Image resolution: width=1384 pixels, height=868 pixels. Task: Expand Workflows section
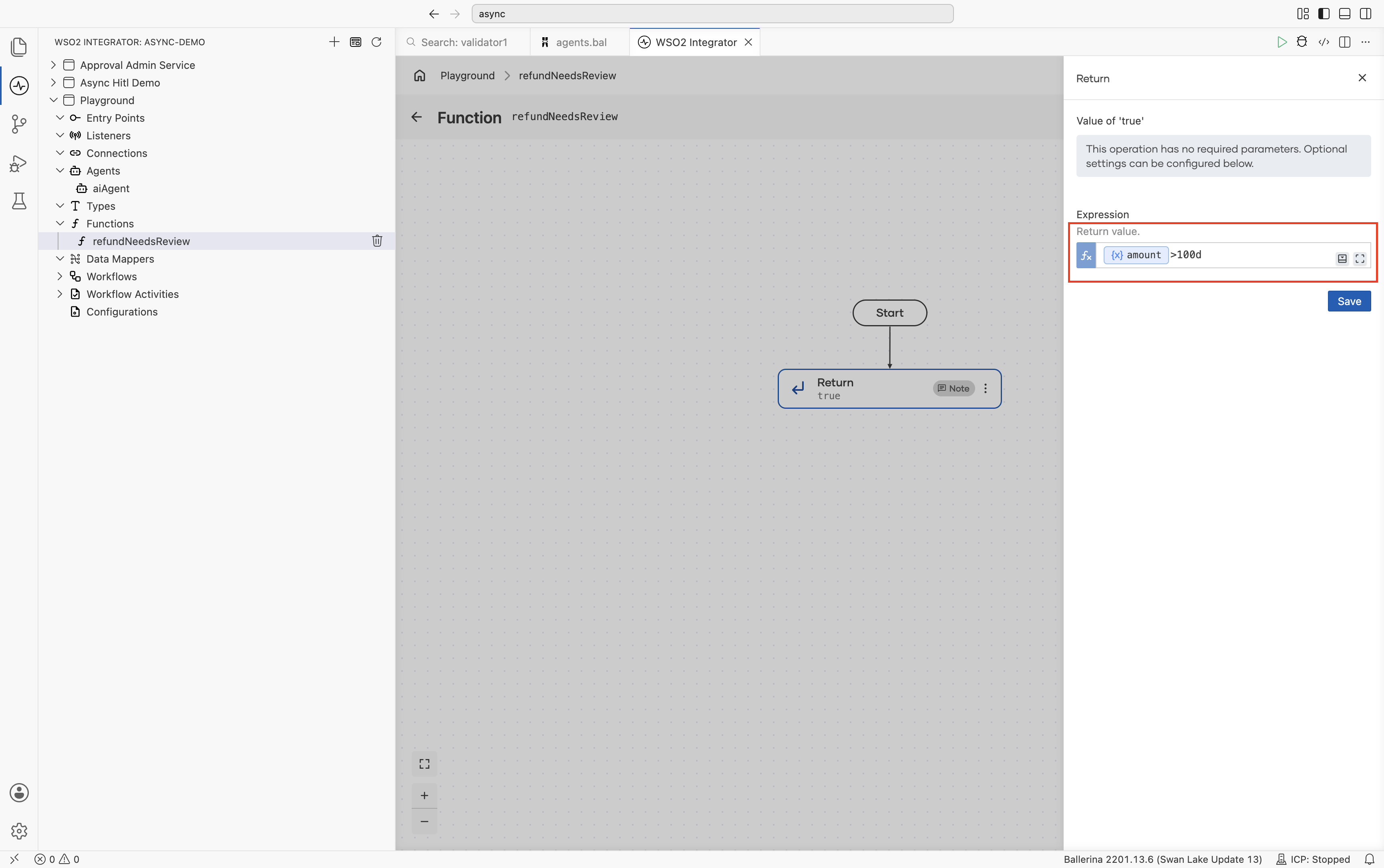coord(60,276)
